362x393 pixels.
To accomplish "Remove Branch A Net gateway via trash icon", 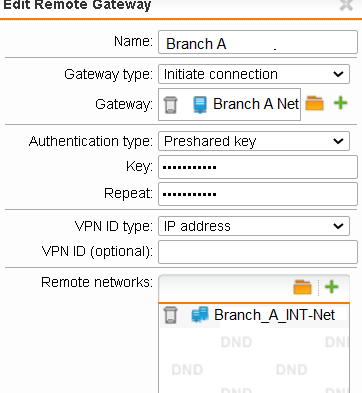I will (x=170, y=105).
